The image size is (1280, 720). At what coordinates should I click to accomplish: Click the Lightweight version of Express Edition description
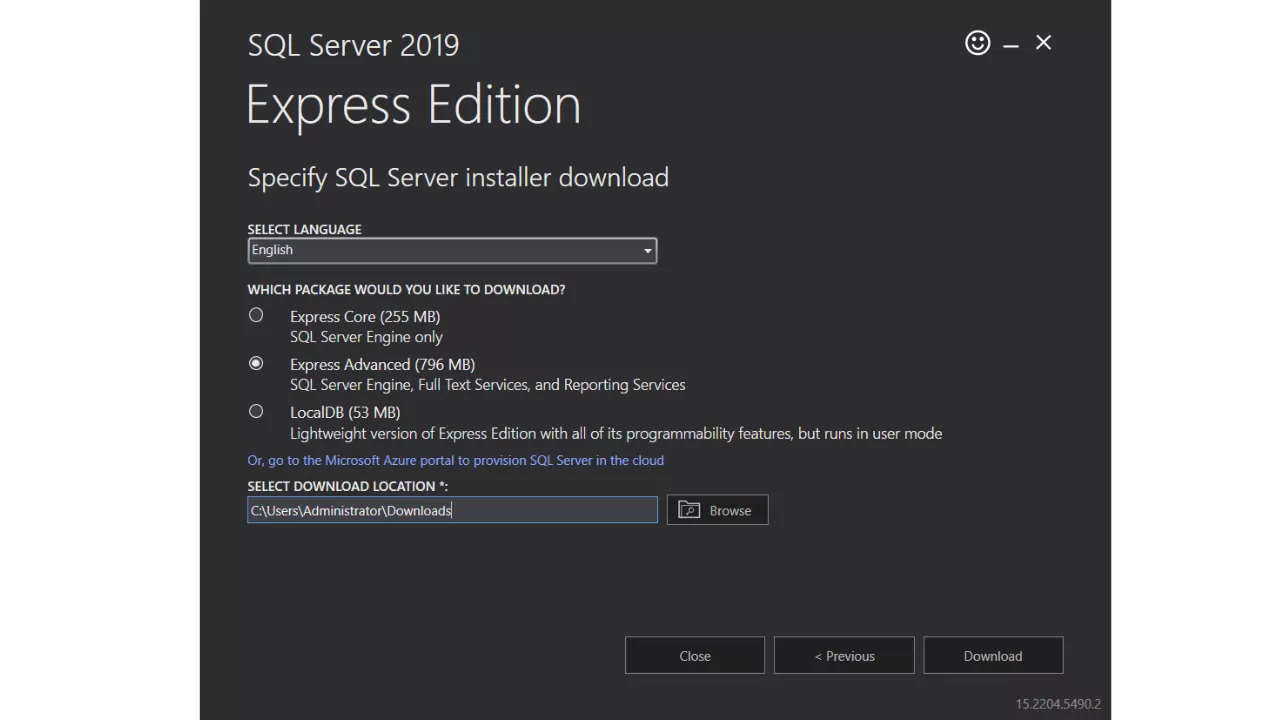click(x=616, y=433)
